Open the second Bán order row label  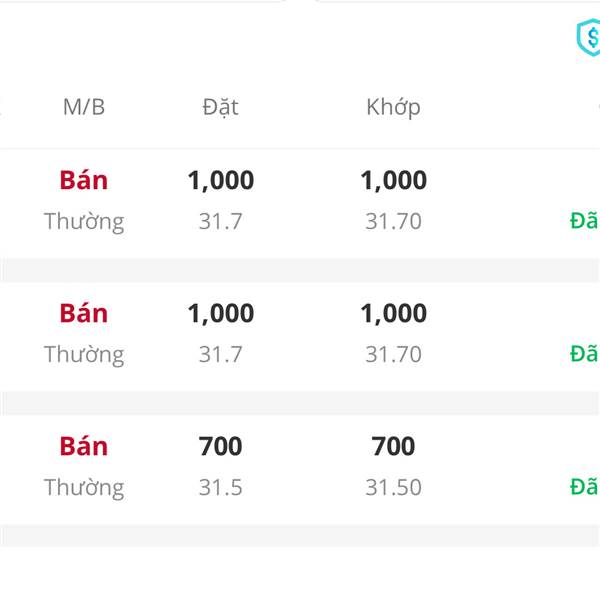(x=83, y=313)
